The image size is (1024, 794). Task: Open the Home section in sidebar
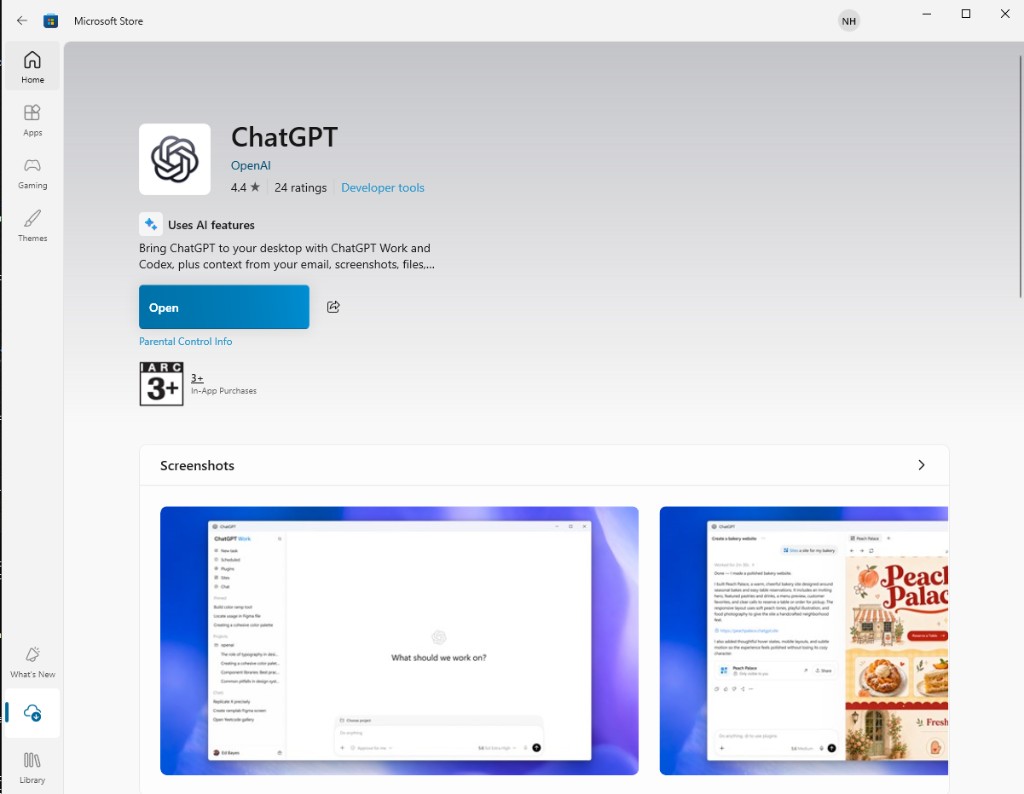(32, 67)
